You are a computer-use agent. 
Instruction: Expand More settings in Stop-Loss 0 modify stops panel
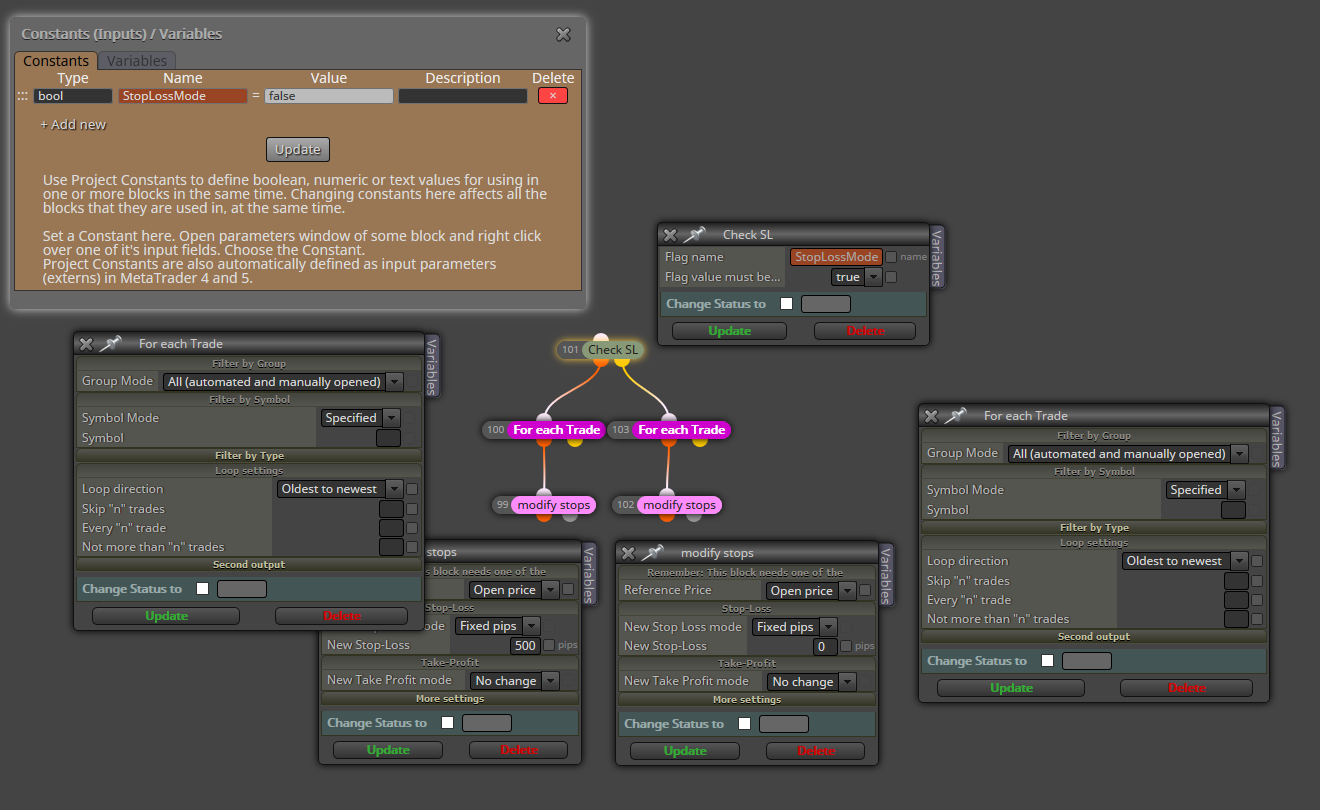(x=746, y=699)
